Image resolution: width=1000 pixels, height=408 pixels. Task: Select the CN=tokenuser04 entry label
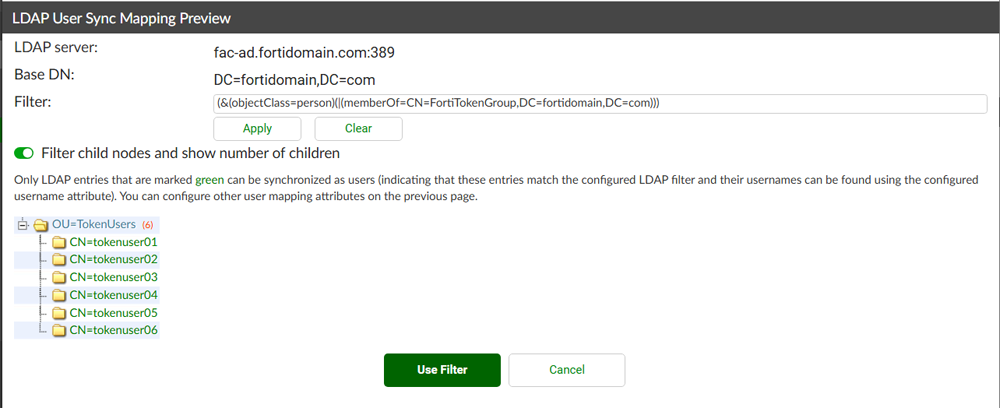(113, 295)
